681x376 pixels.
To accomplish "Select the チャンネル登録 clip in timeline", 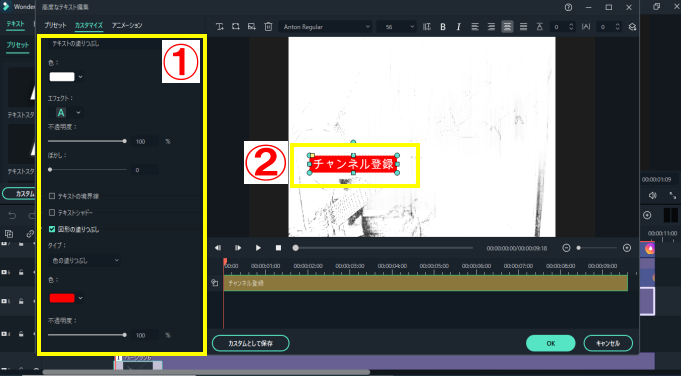I will pyautogui.click(x=426, y=283).
